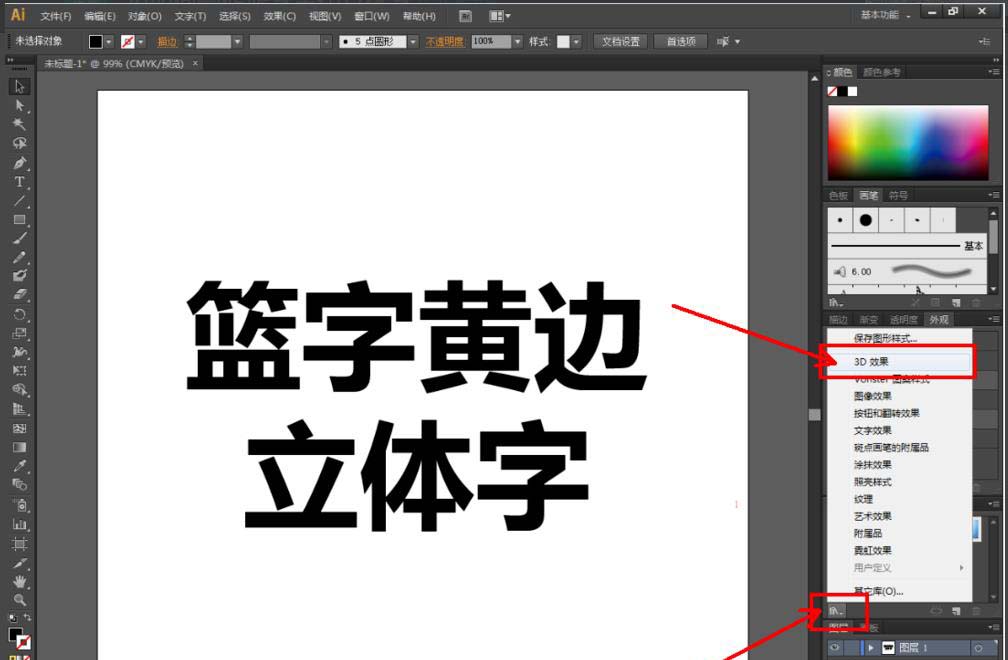Select the Selection tool arrow
1008x660 pixels.
(x=19, y=86)
